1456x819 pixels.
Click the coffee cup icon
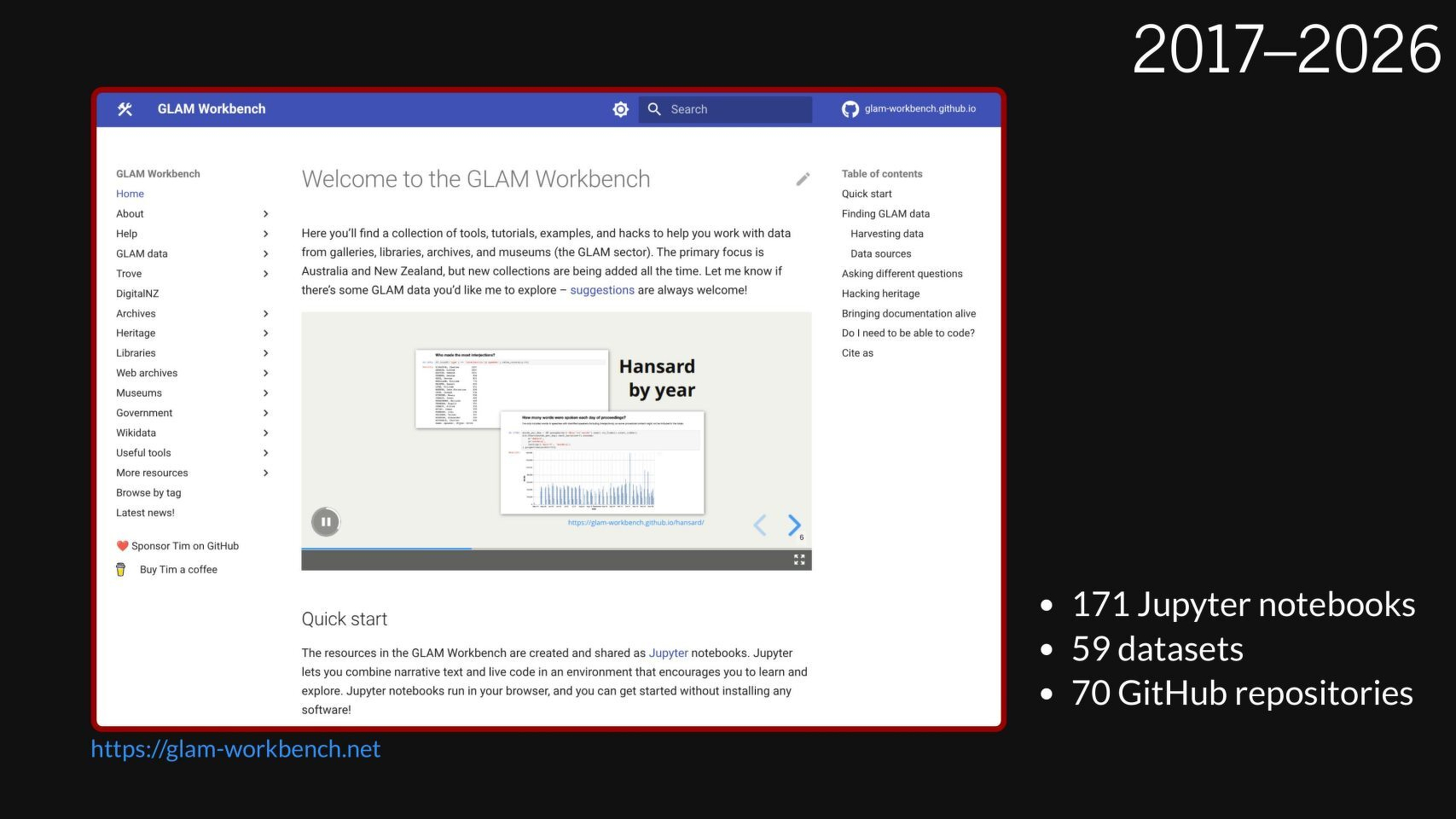coord(120,570)
